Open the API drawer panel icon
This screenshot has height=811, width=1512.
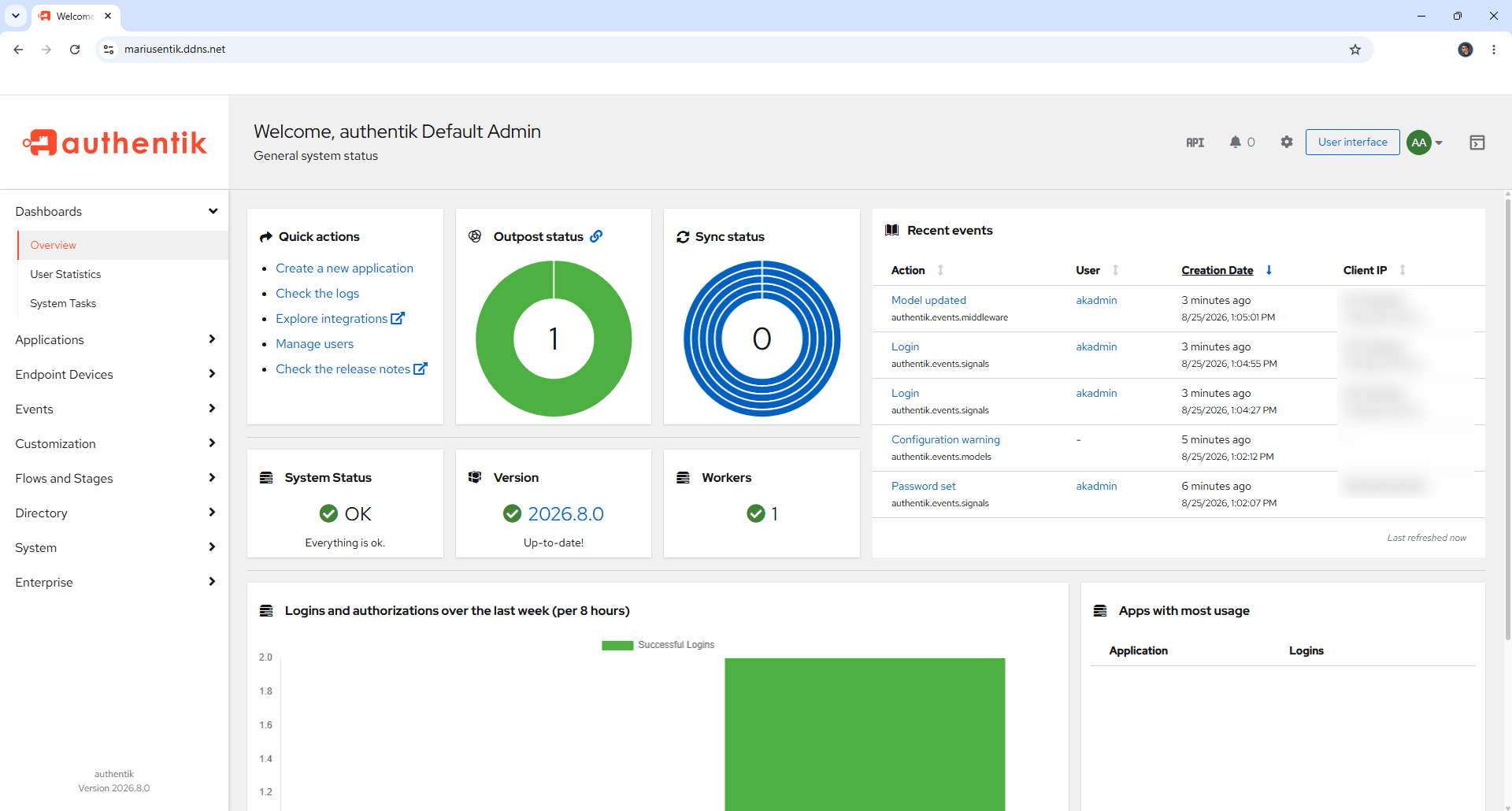click(1477, 143)
